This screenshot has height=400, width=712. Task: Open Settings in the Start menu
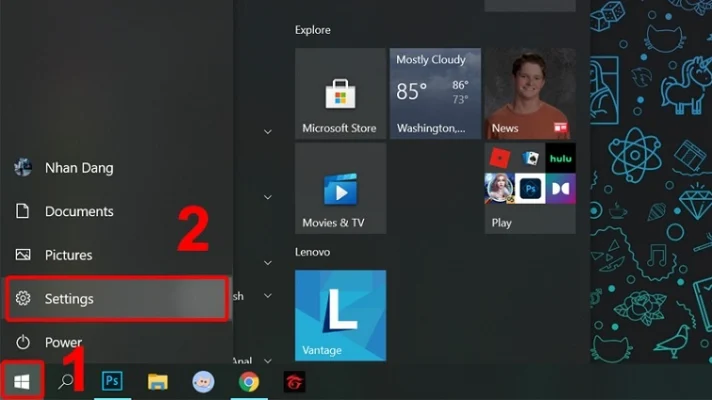coord(116,299)
